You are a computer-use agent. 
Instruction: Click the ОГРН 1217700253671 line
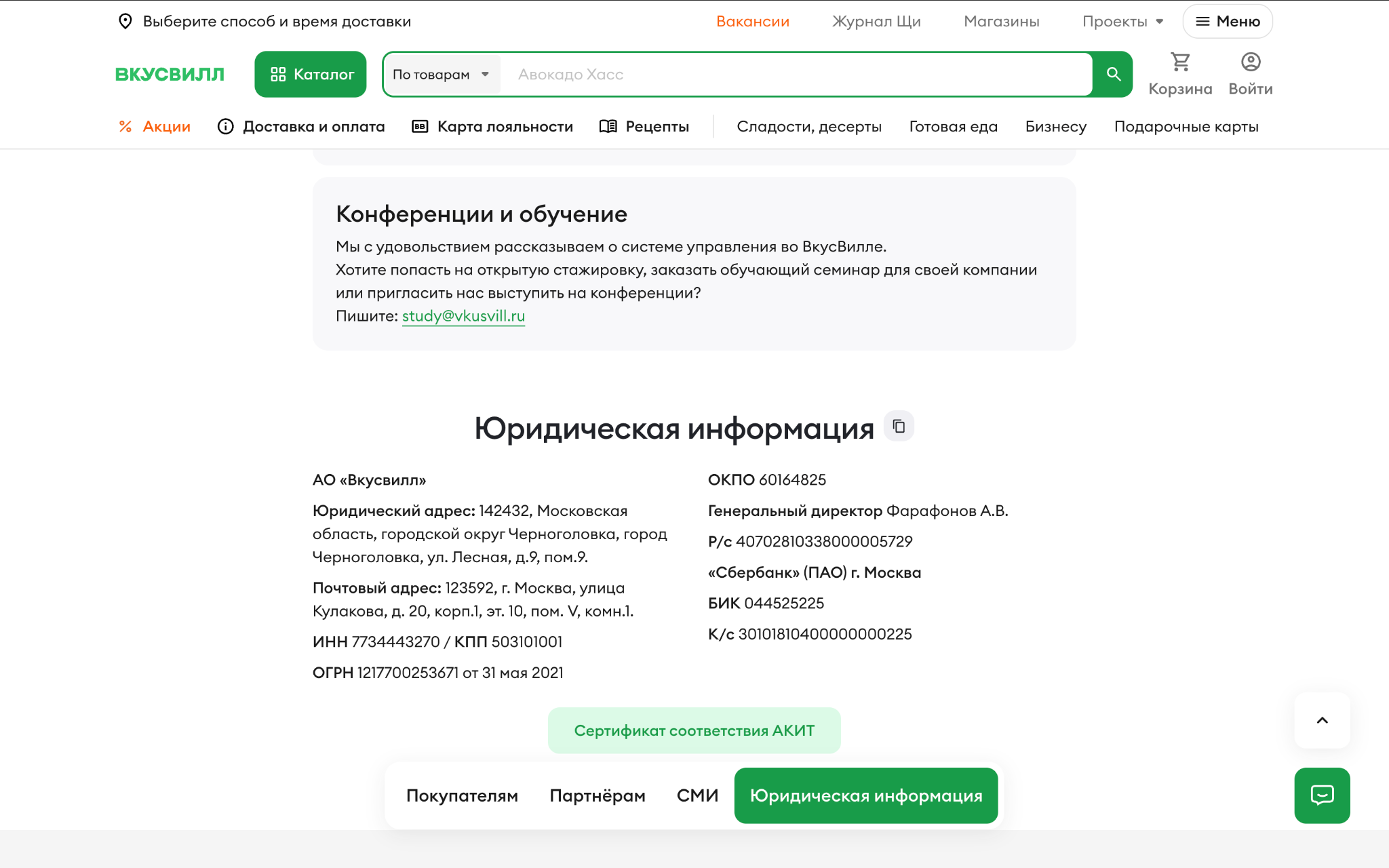(438, 673)
